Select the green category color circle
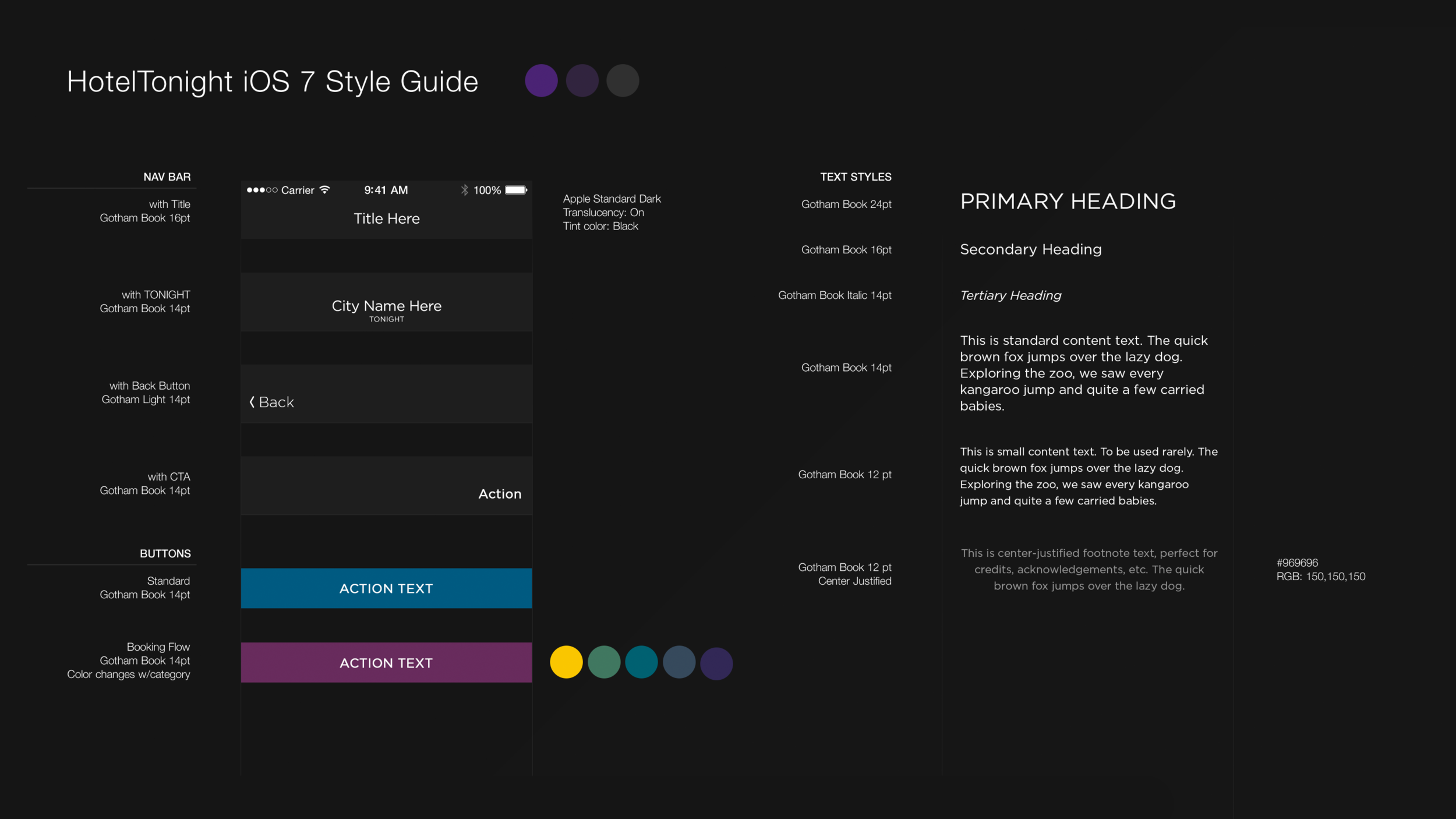 click(x=604, y=662)
